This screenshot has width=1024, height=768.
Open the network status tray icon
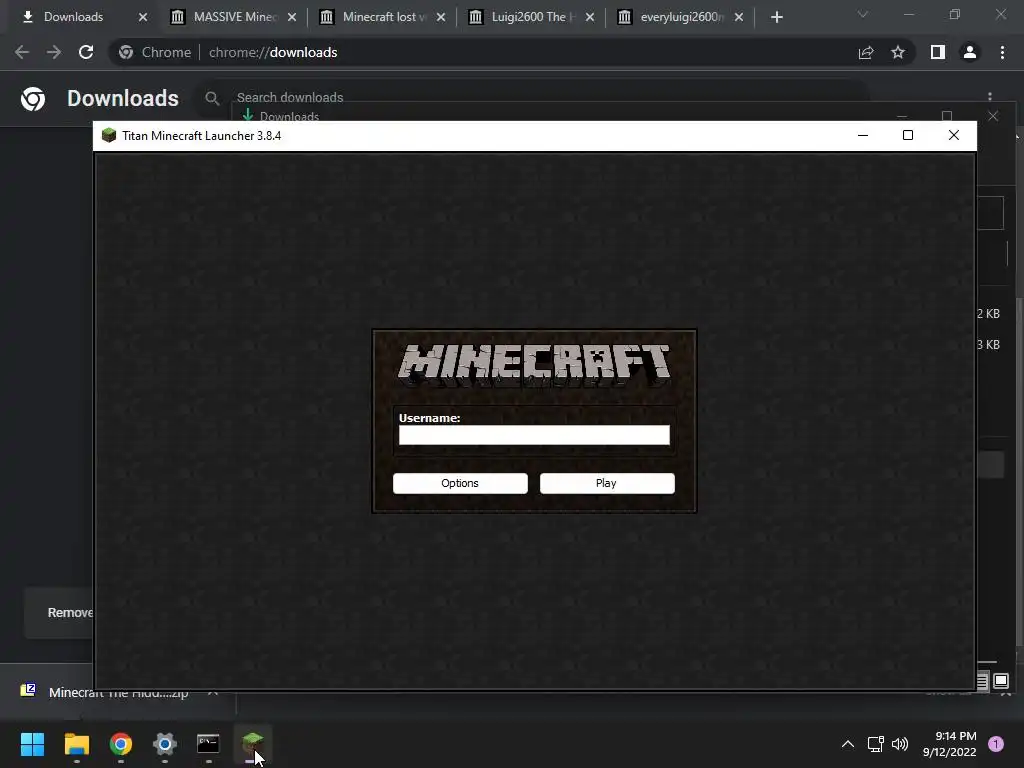click(875, 744)
